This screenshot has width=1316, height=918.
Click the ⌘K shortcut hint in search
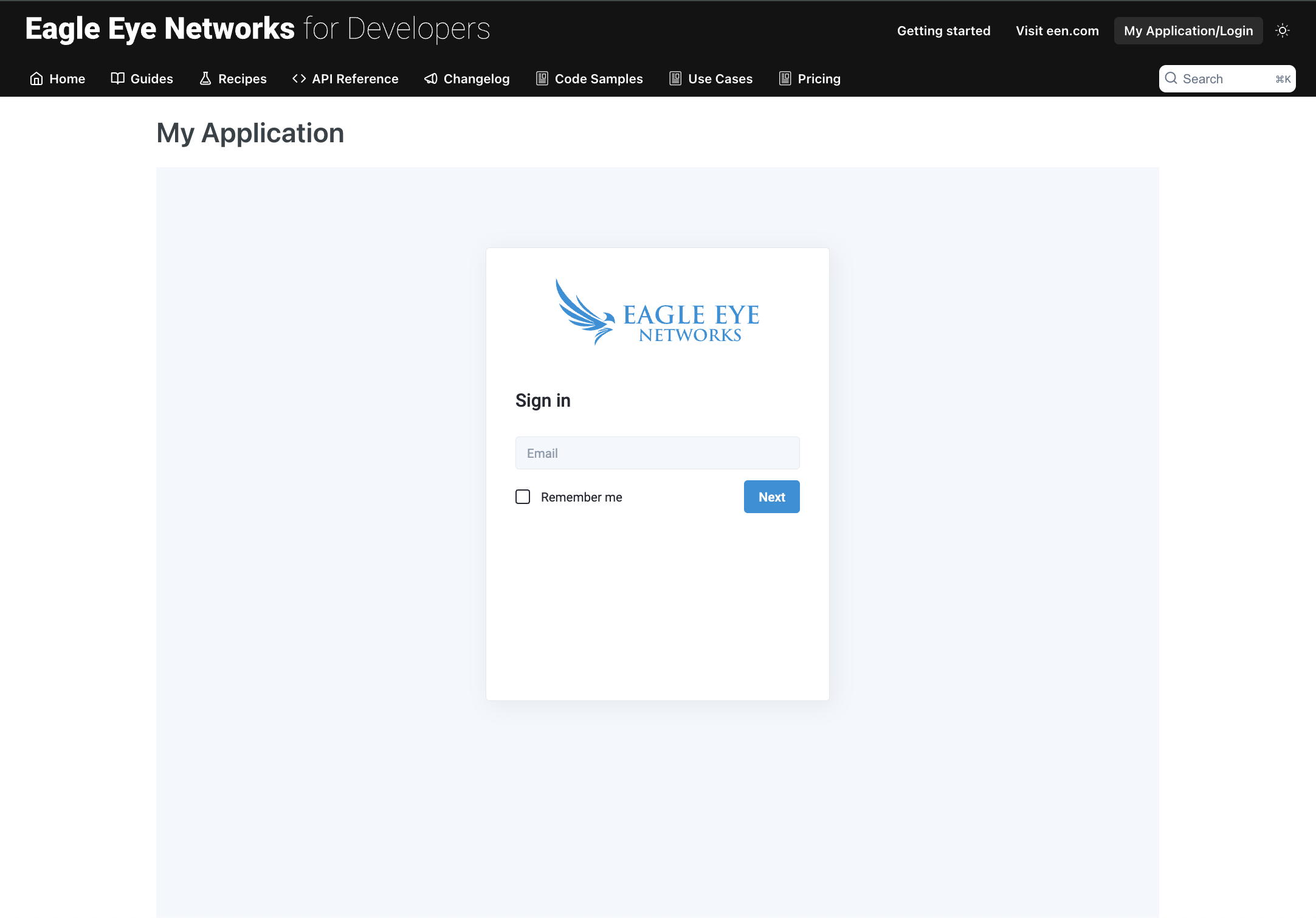[1283, 79]
